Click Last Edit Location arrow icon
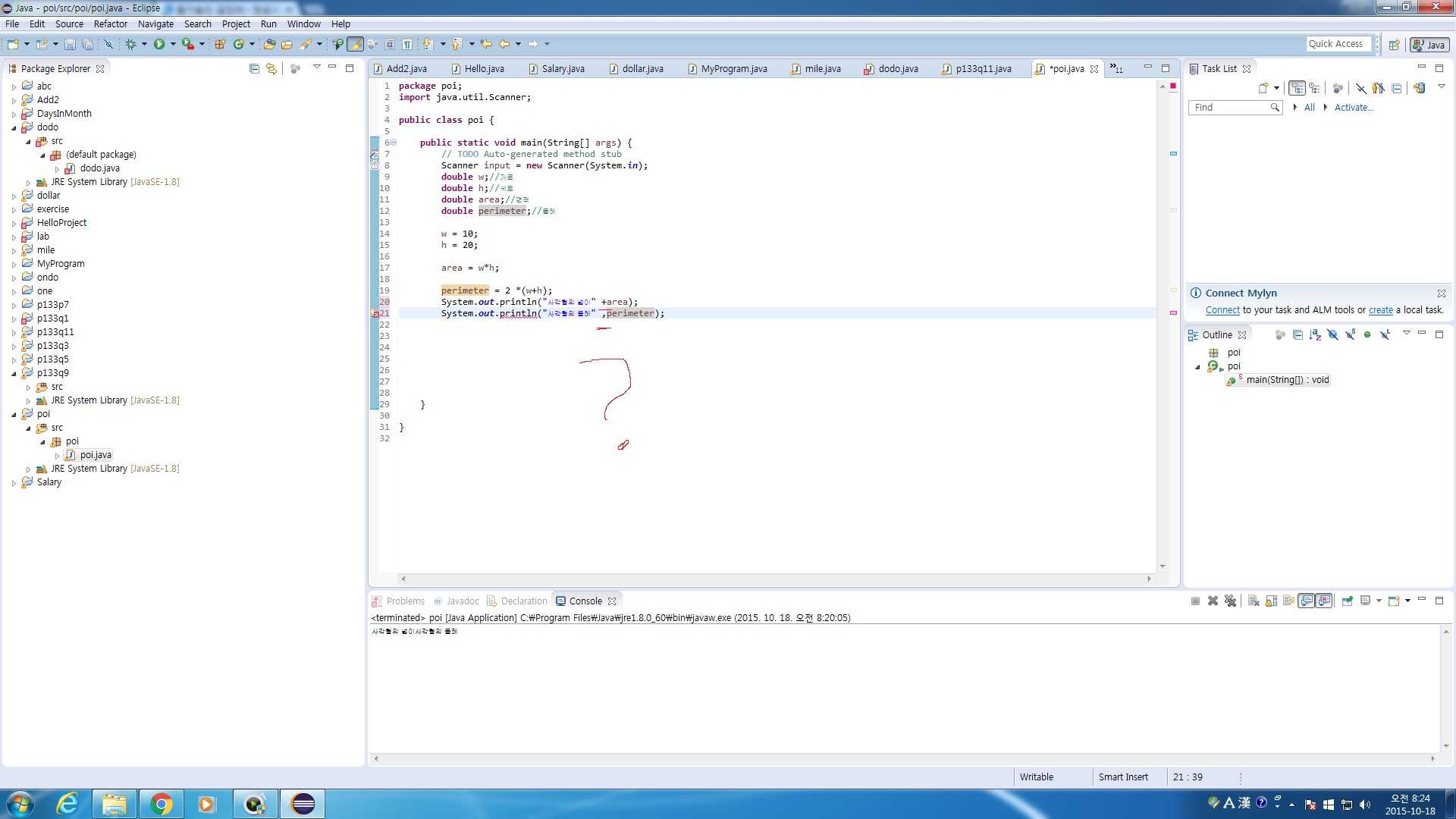The height and width of the screenshot is (819, 1456). click(486, 45)
